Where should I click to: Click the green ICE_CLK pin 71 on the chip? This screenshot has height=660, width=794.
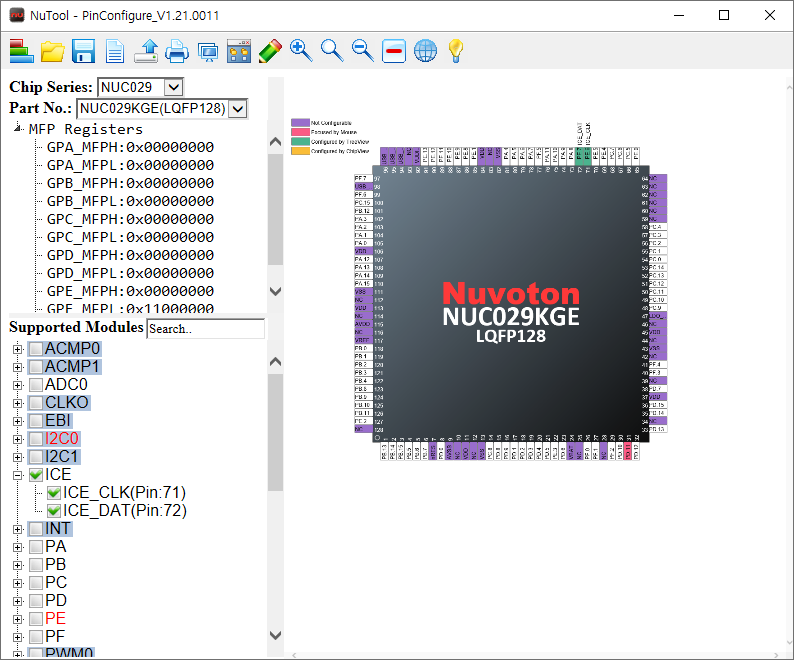(587, 155)
